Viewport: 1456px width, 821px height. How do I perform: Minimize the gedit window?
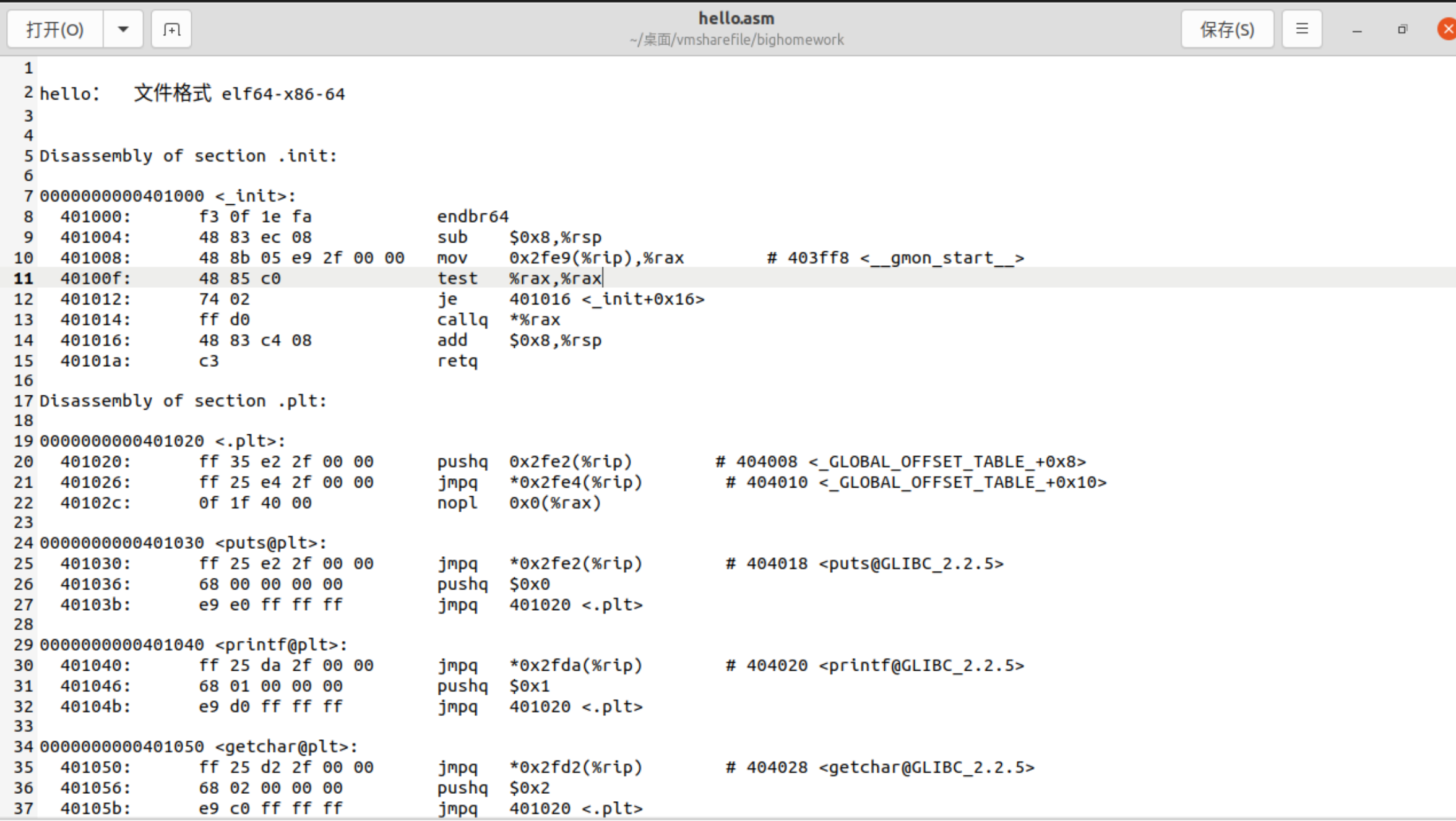click(x=1357, y=30)
